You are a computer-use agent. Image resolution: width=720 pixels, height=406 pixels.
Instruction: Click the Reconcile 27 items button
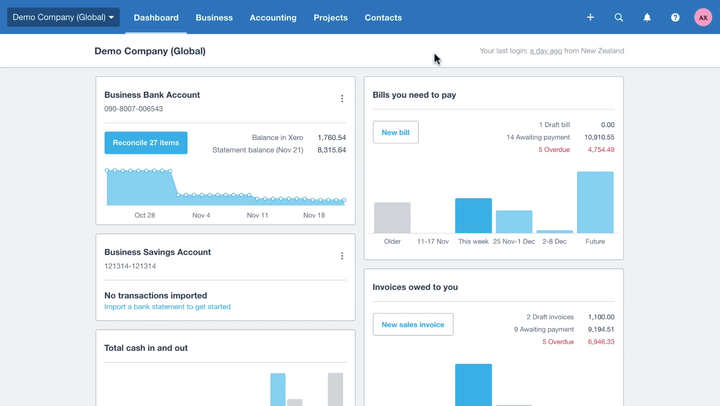tap(146, 143)
